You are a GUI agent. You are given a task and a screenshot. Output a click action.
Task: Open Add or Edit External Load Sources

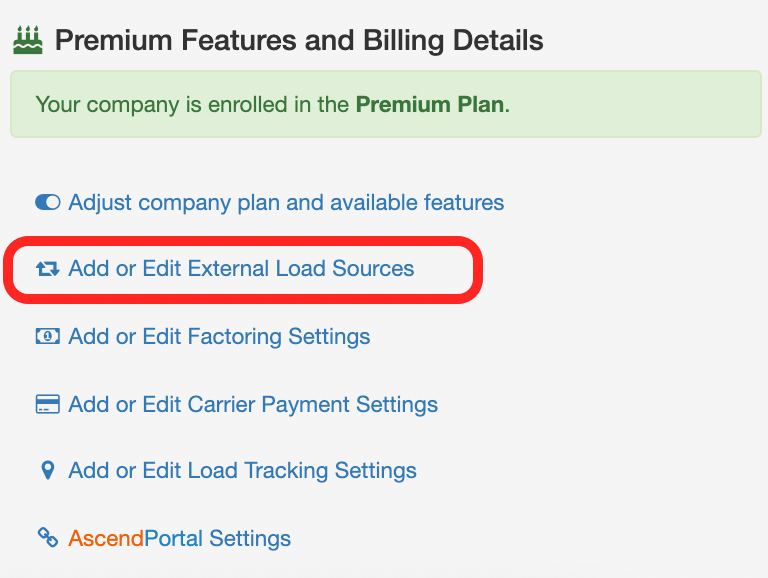coord(241,268)
